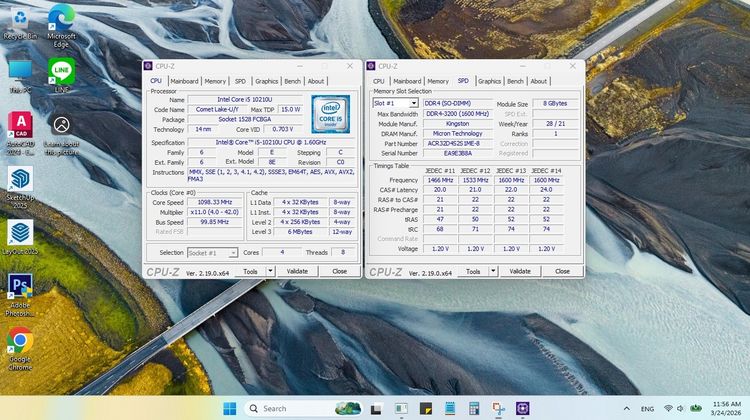
Task: Open Tools dropdown arrow in left CPU-Z window
Action: (270, 272)
